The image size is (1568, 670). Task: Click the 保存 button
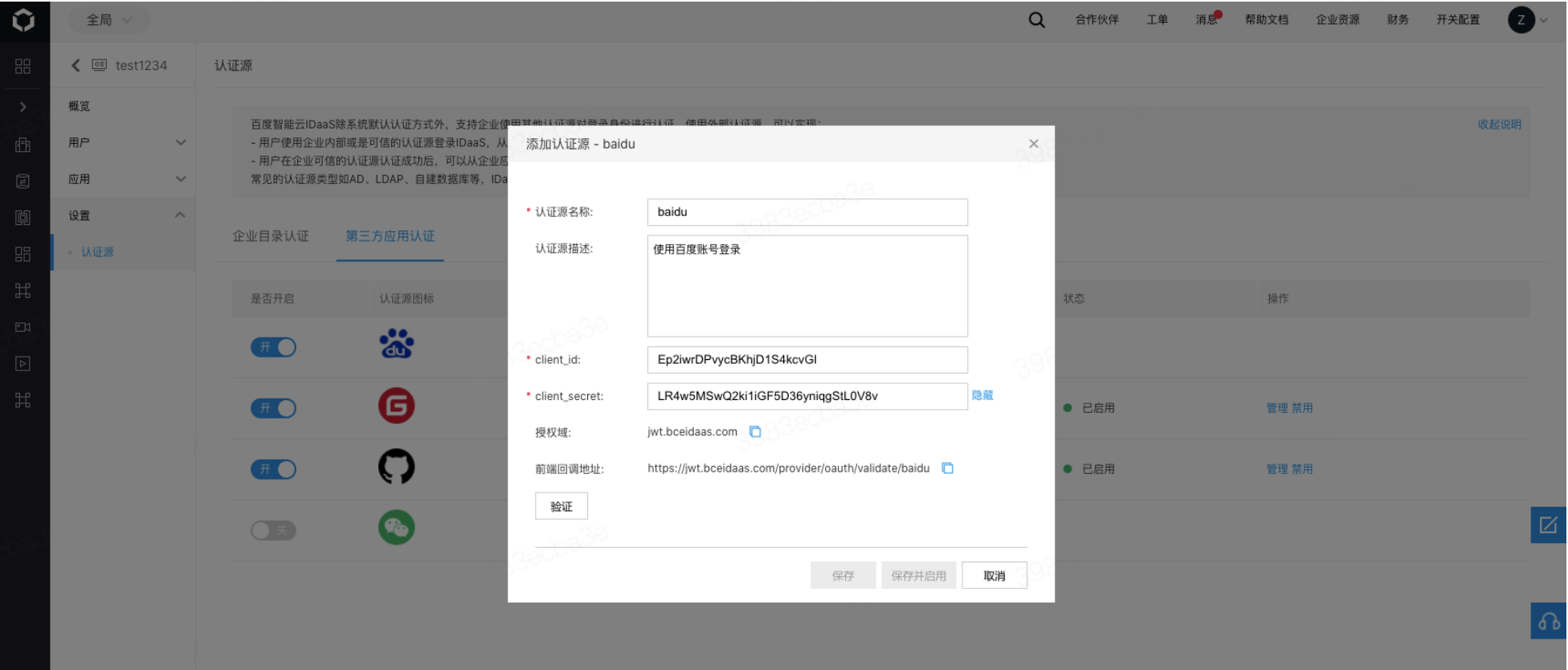(x=843, y=575)
